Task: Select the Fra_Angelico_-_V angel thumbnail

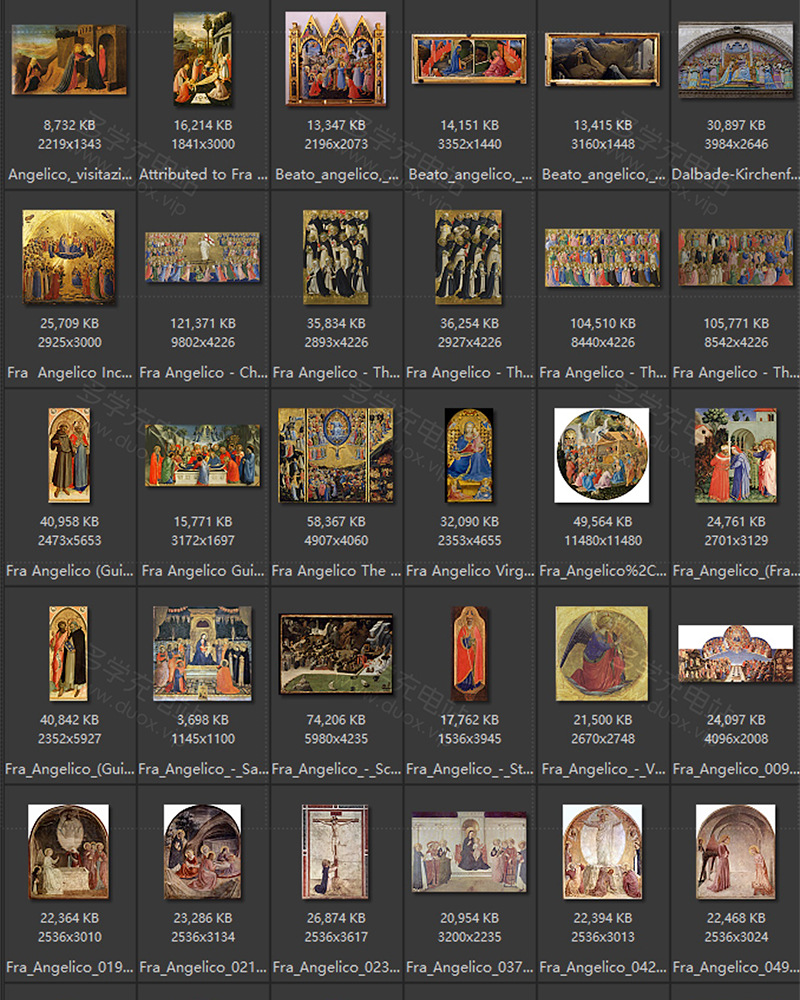Action: pos(602,653)
